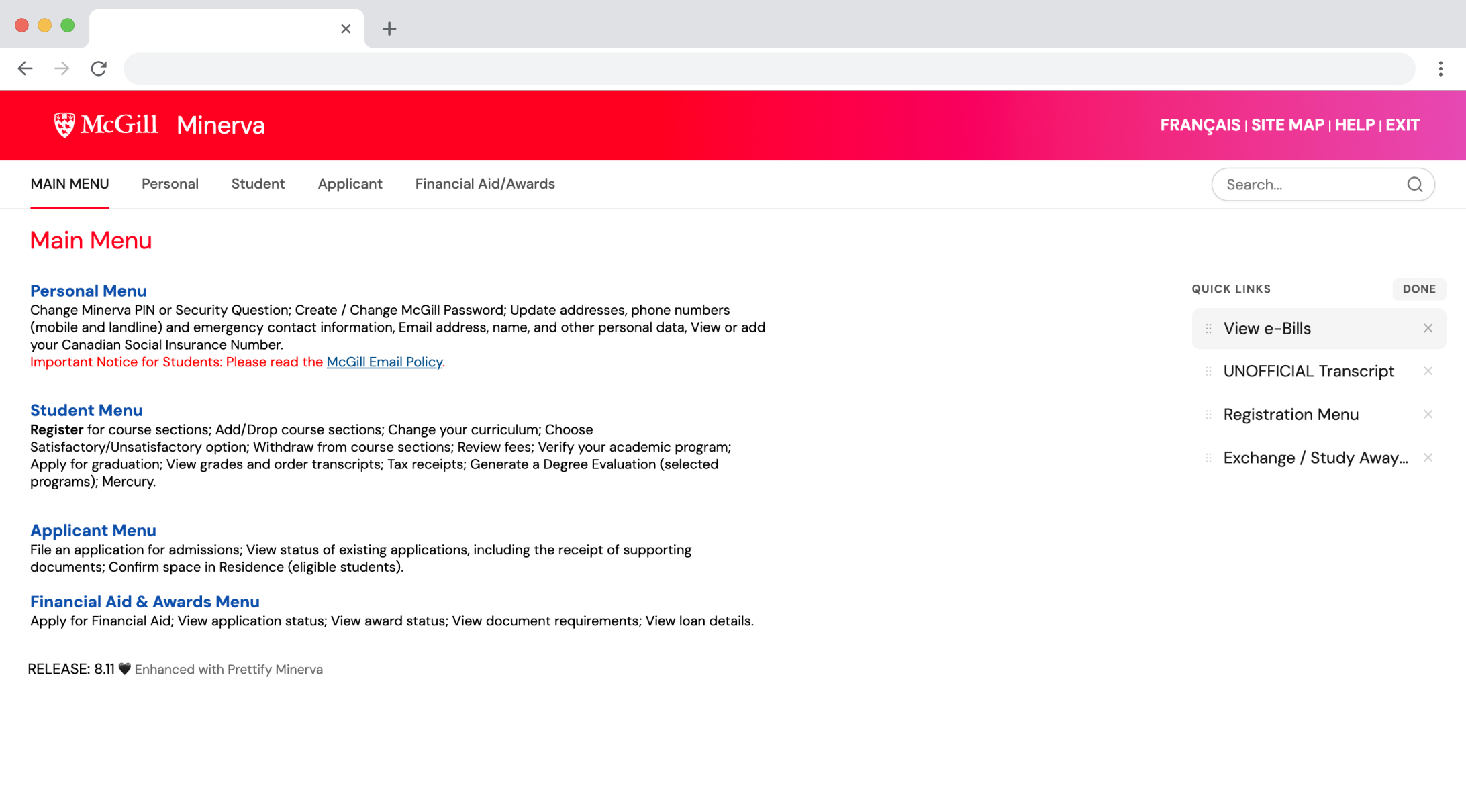Remove Exchange / Study Away quick link
Viewport: 1466px width, 812px height.
pos(1428,458)
